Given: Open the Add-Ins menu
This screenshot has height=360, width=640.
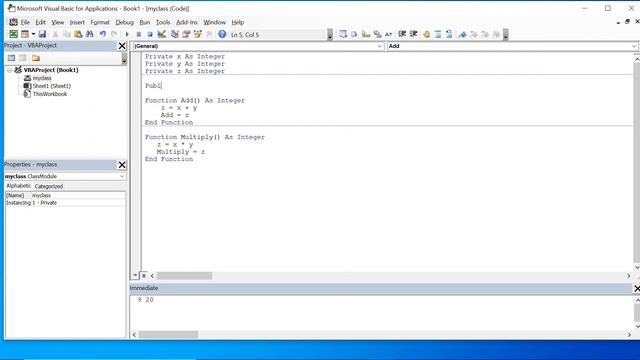Looking at the screenshot, I should (187, 22).
